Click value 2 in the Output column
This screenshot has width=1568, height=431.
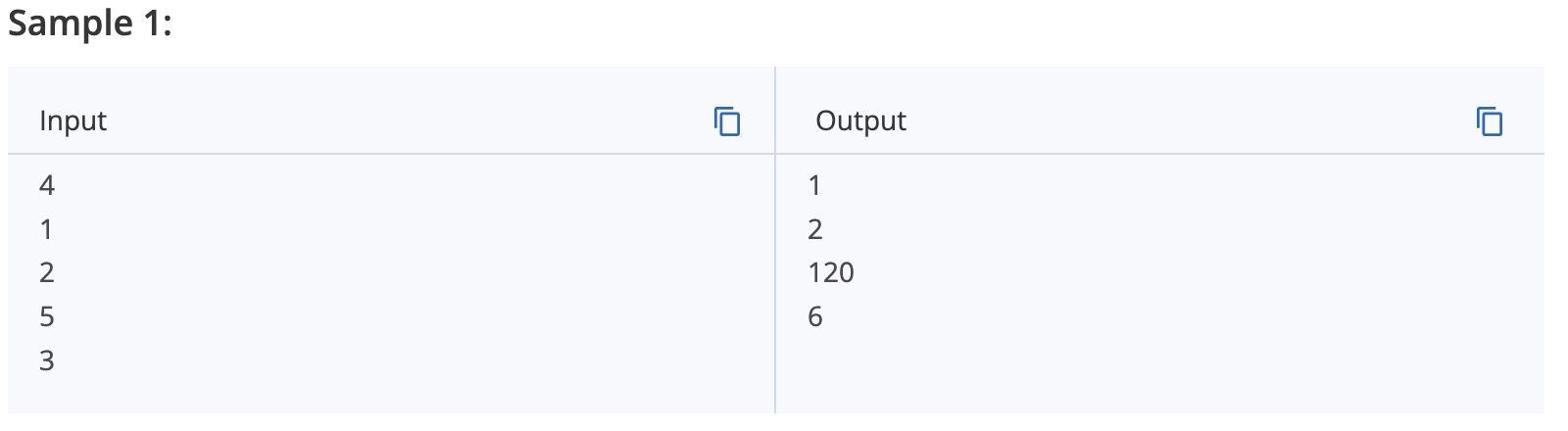click(815, 229)
